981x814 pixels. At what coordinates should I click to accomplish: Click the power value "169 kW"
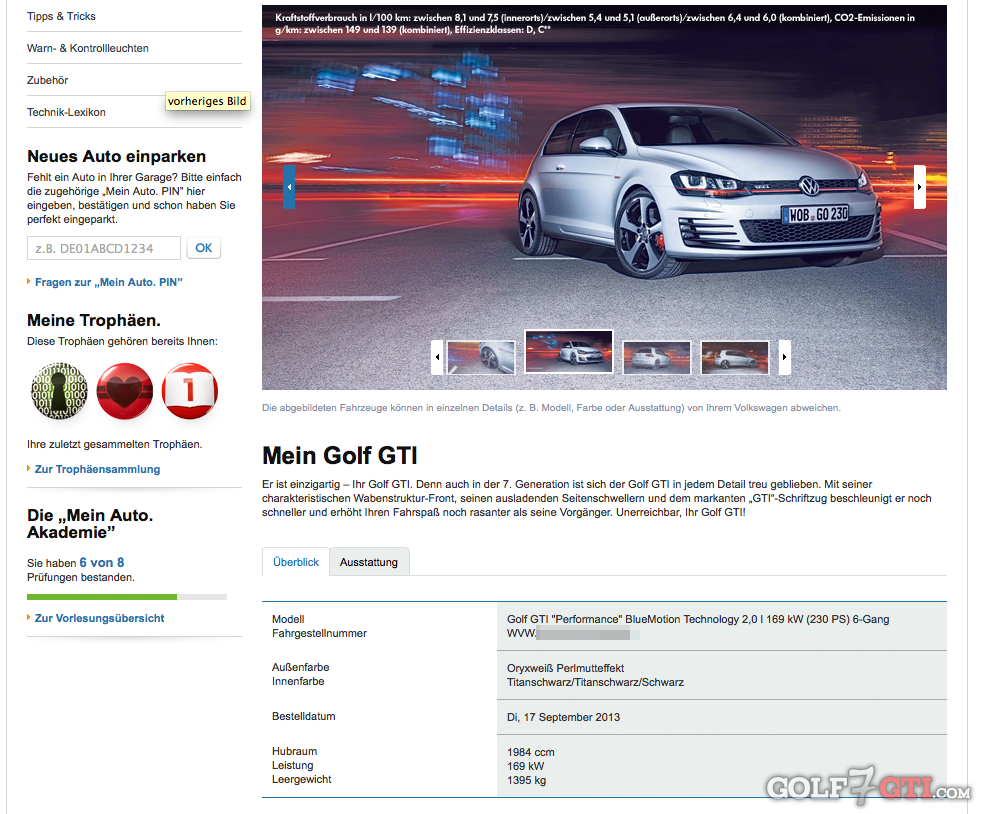pos(526,766)
